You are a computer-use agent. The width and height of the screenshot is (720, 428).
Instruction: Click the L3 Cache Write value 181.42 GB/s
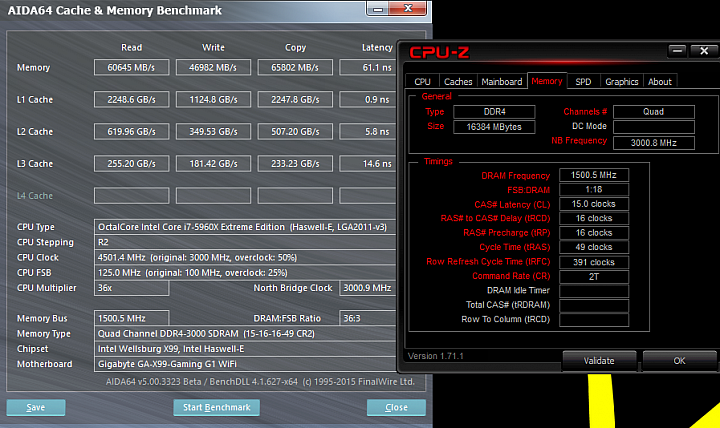(213, 163)
